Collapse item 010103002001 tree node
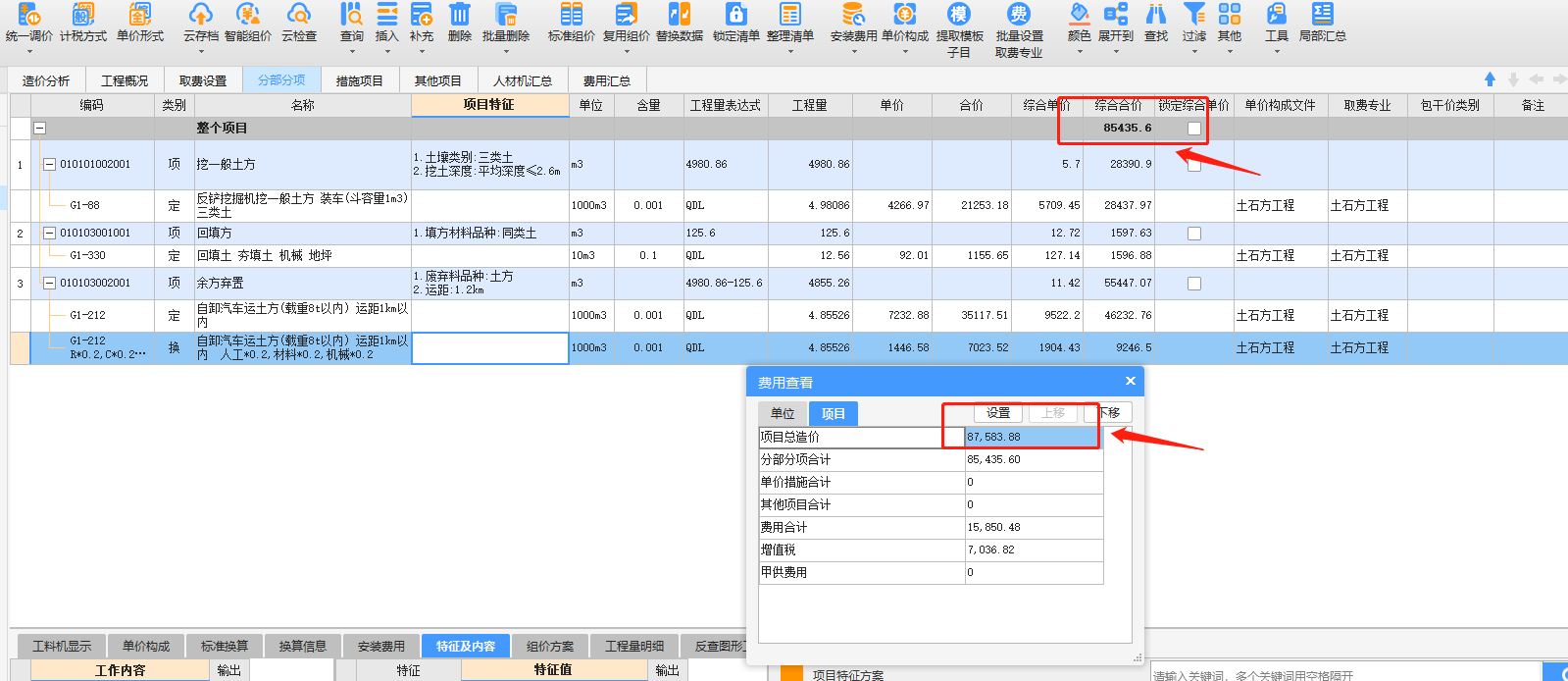This screenshot has width=1568, height=681. (49, 284)
